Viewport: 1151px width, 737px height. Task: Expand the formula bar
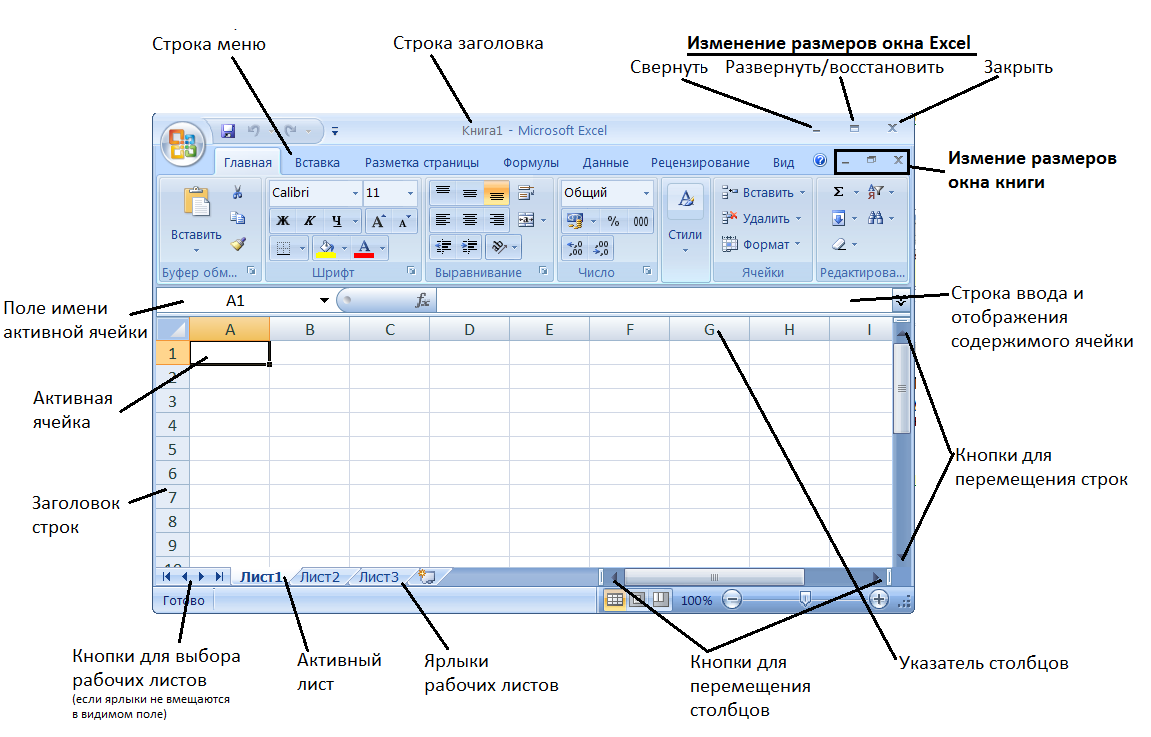tap(901, 300)
